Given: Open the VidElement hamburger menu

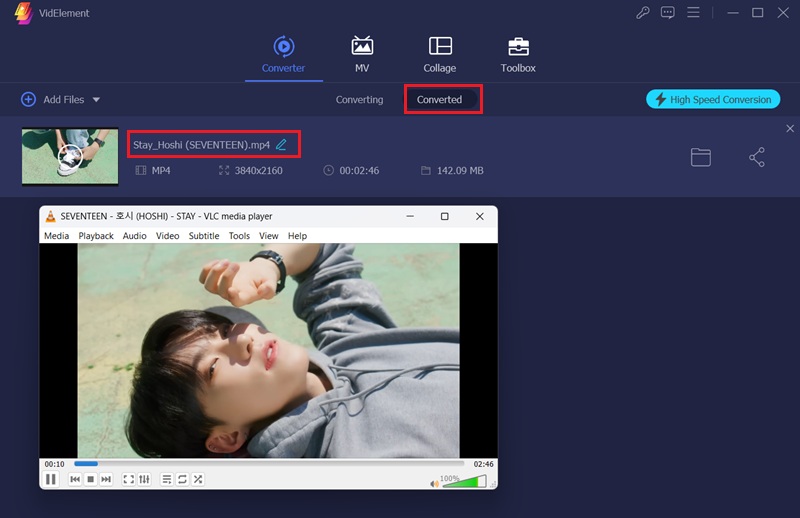Looking at the screenshot, I should [x=693, y=12].
